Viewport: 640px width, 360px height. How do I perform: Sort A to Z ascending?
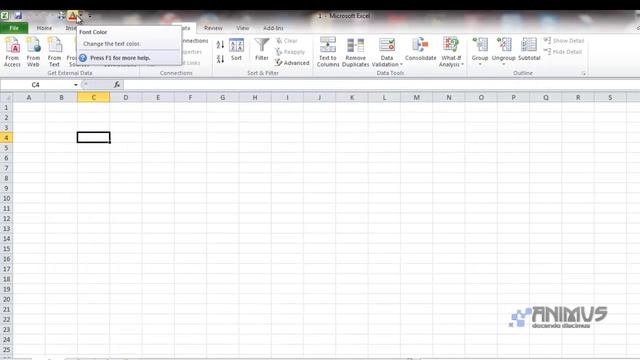(220, 44)
